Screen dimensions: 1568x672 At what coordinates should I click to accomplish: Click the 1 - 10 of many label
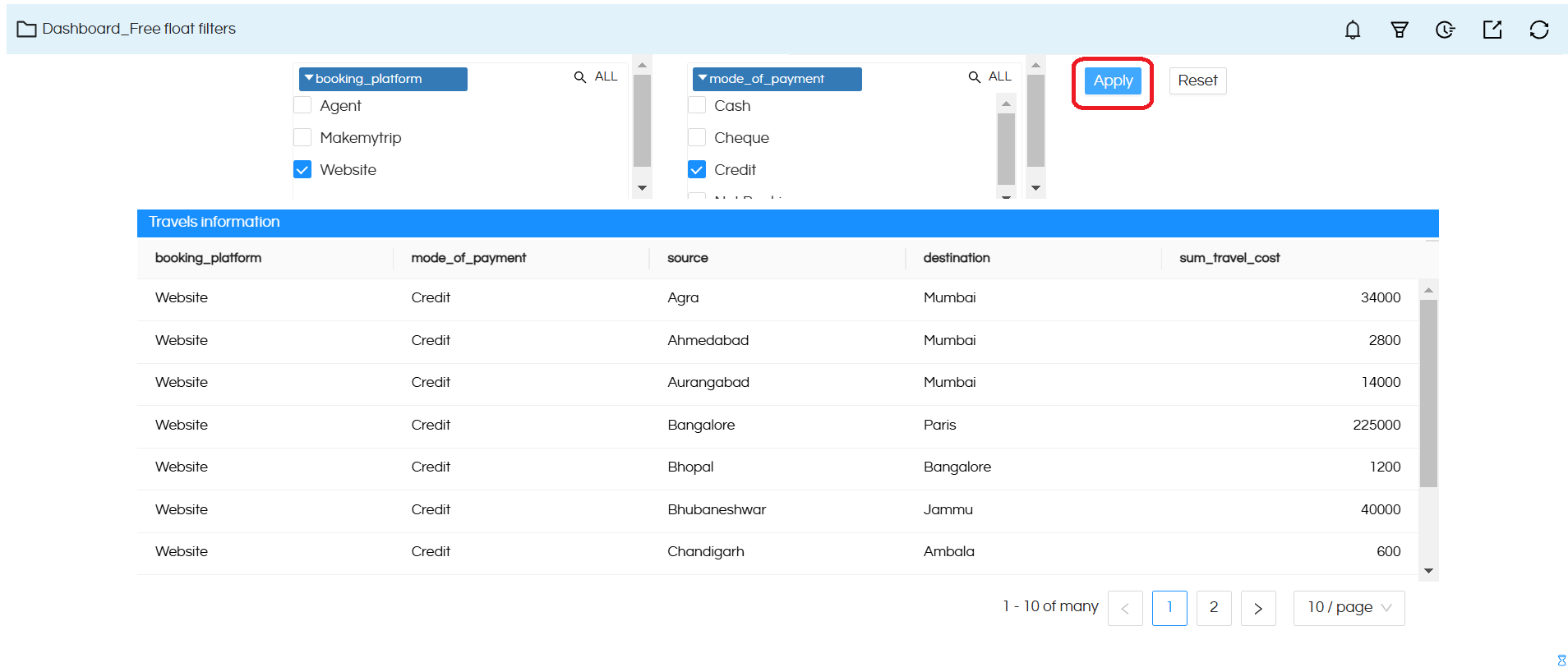(1050, 606)
